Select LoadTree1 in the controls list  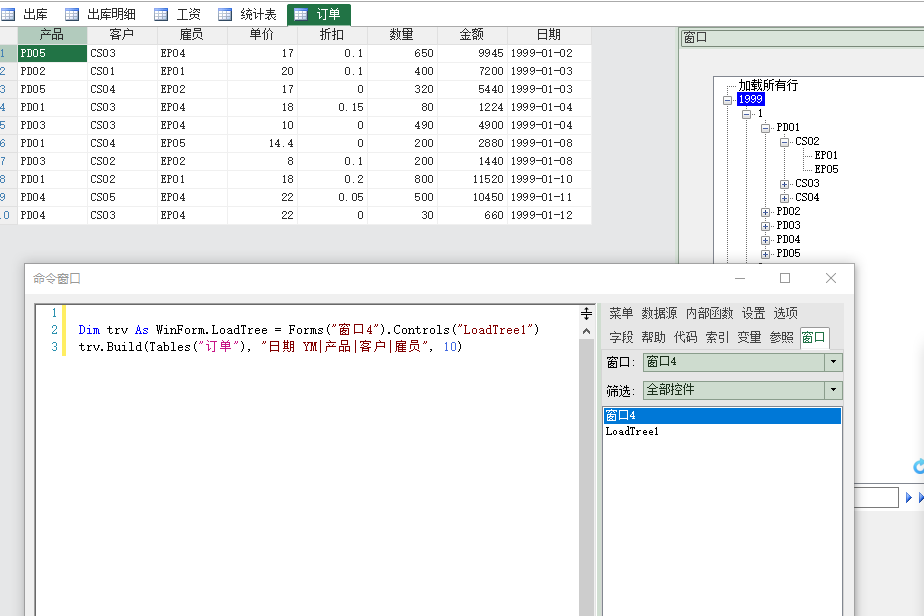pyautogui.click(x=722, y=431)
